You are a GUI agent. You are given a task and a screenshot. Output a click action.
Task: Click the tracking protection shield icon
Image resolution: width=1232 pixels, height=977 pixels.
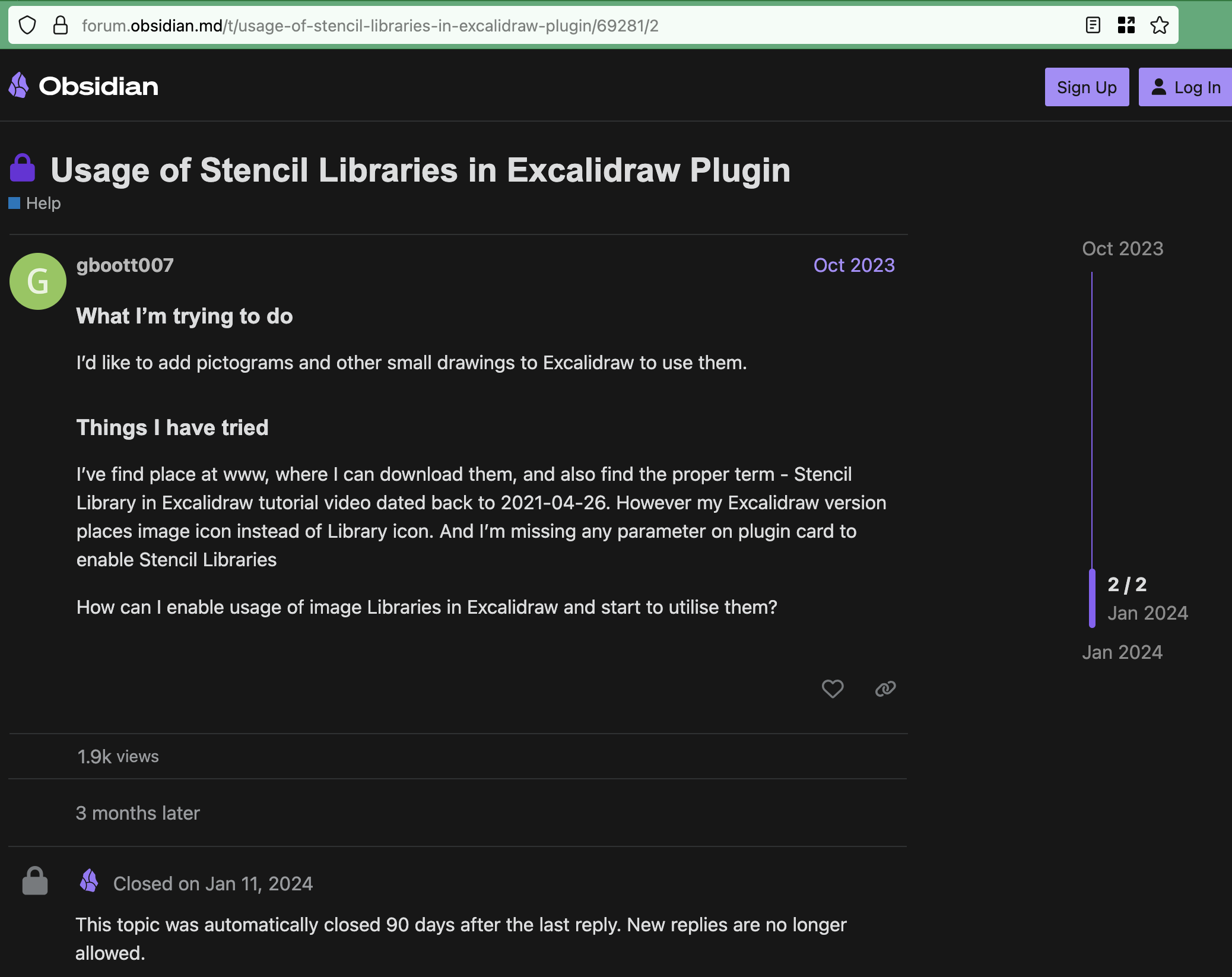pyautogui.click(x=27, y=26)
